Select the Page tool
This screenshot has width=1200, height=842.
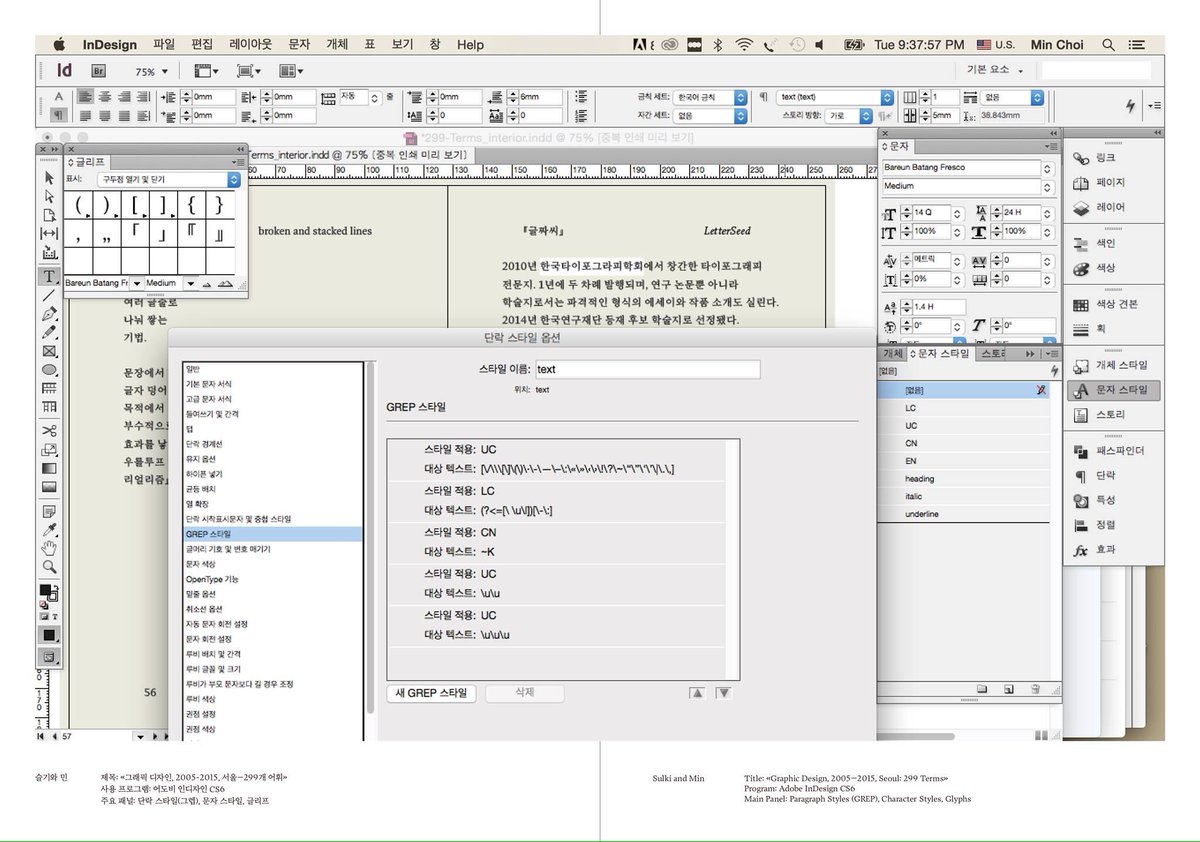[x=48, y=214]
